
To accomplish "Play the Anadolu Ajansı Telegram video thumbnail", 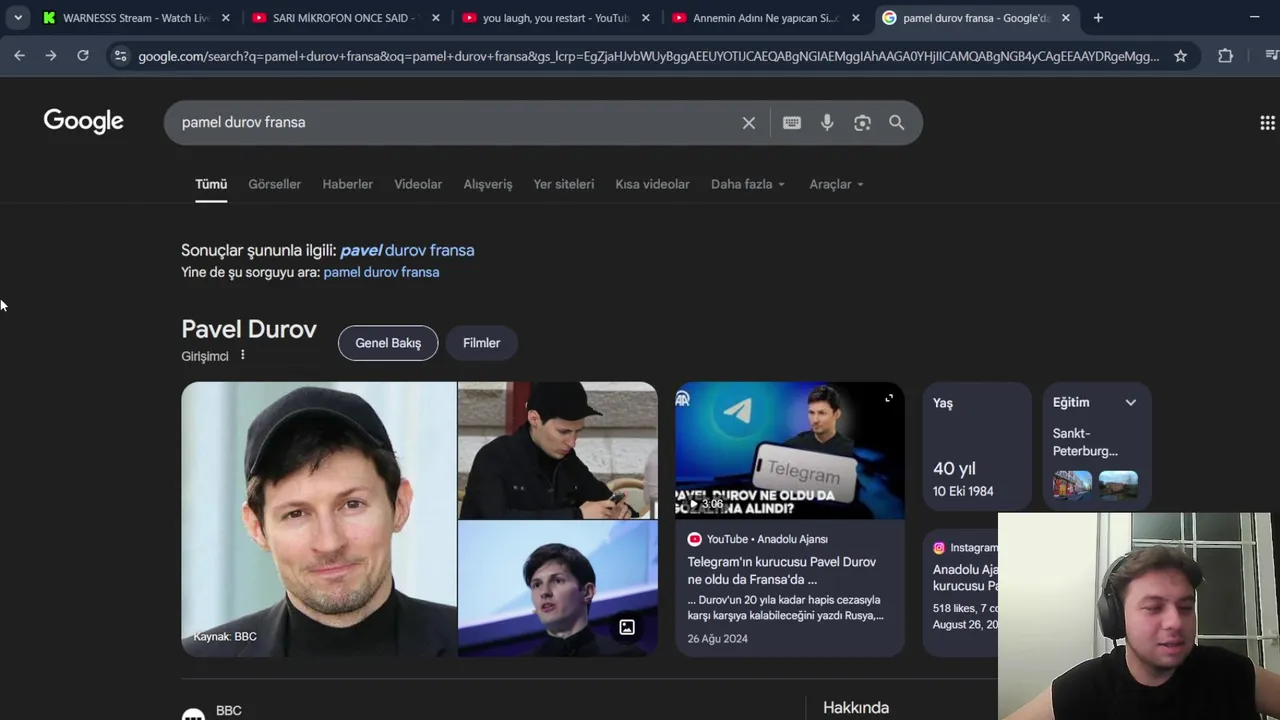I will (789, 450).
